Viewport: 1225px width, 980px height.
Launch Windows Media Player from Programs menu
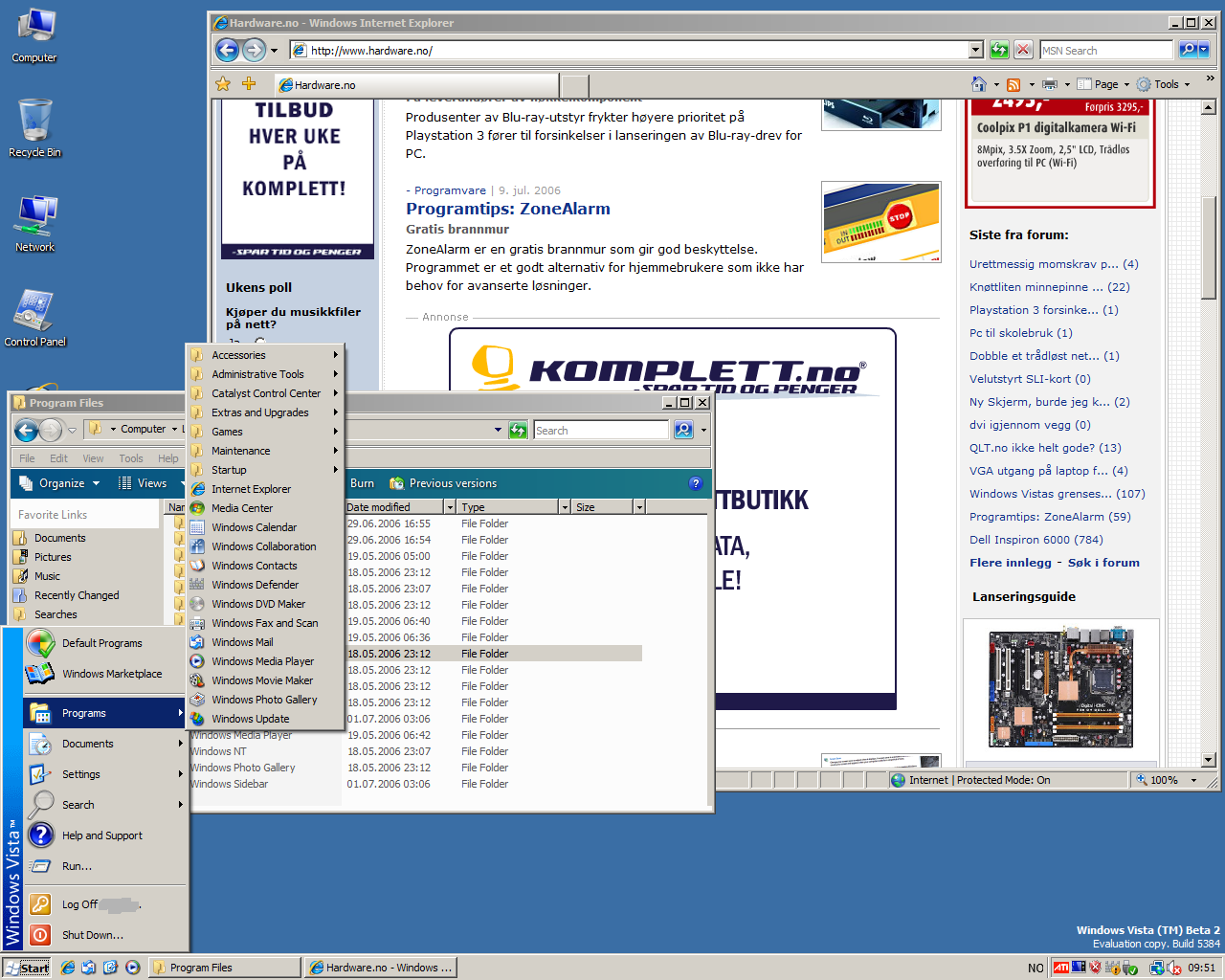264,661
